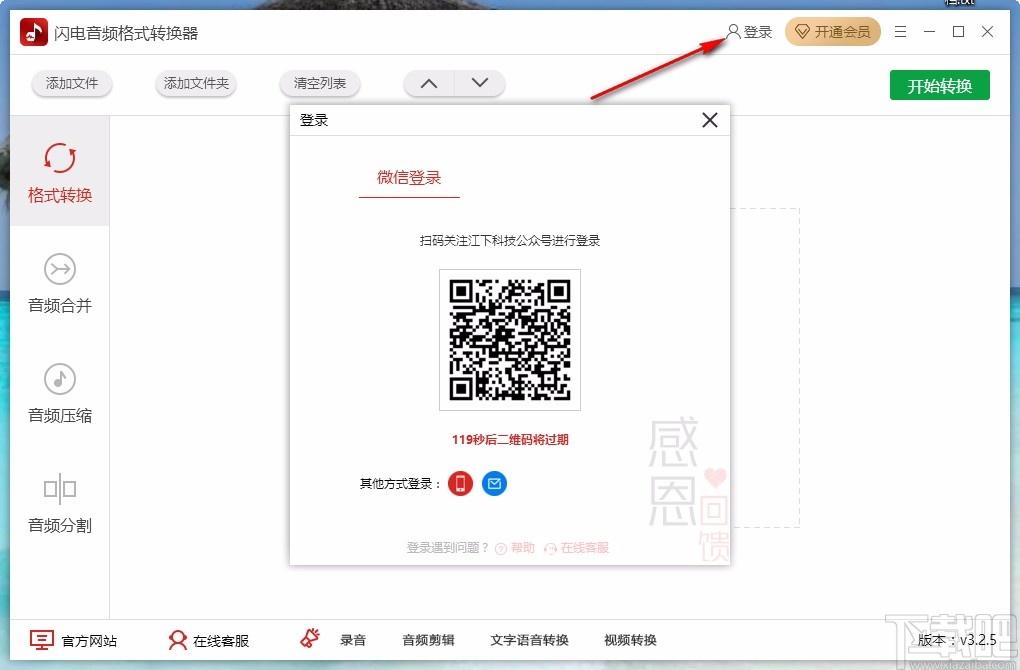Close the 登录 login dialog
Screen dimensions: 1020x670
(x=710, y=120)
